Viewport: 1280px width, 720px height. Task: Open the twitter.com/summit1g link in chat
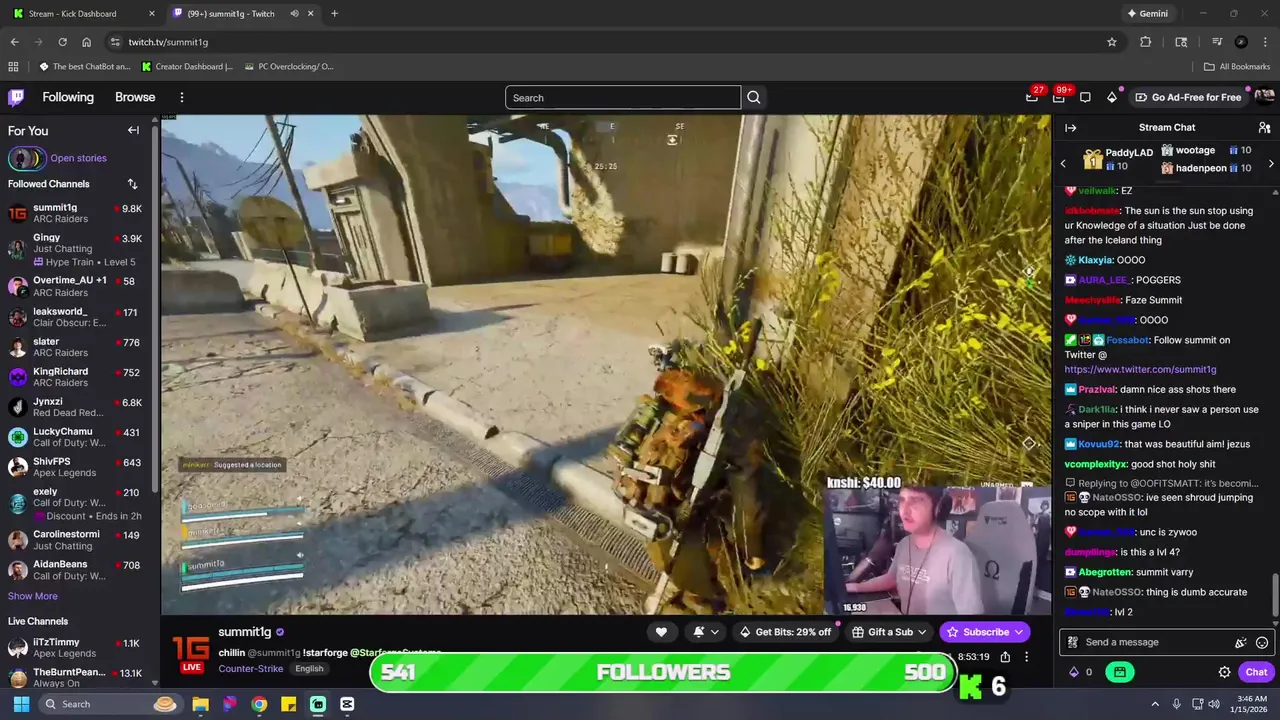pos(1140,370)
